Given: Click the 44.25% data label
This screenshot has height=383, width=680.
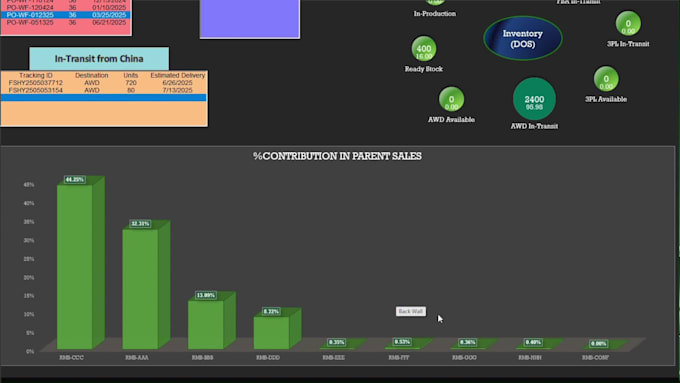Looking at the screenshot, I should (75, 180).
